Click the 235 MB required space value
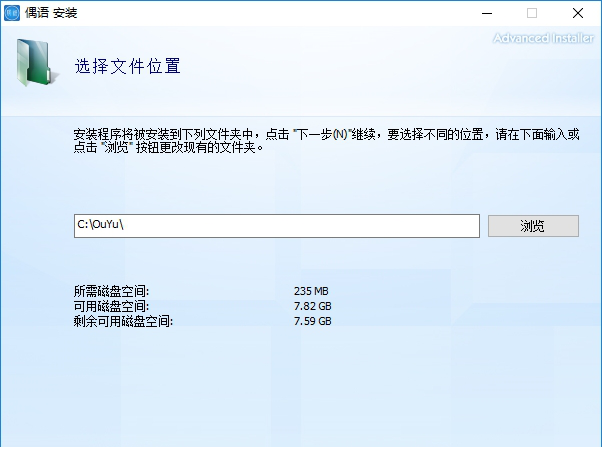This screenshot has height=464, width=602. (x=311, y=291)
